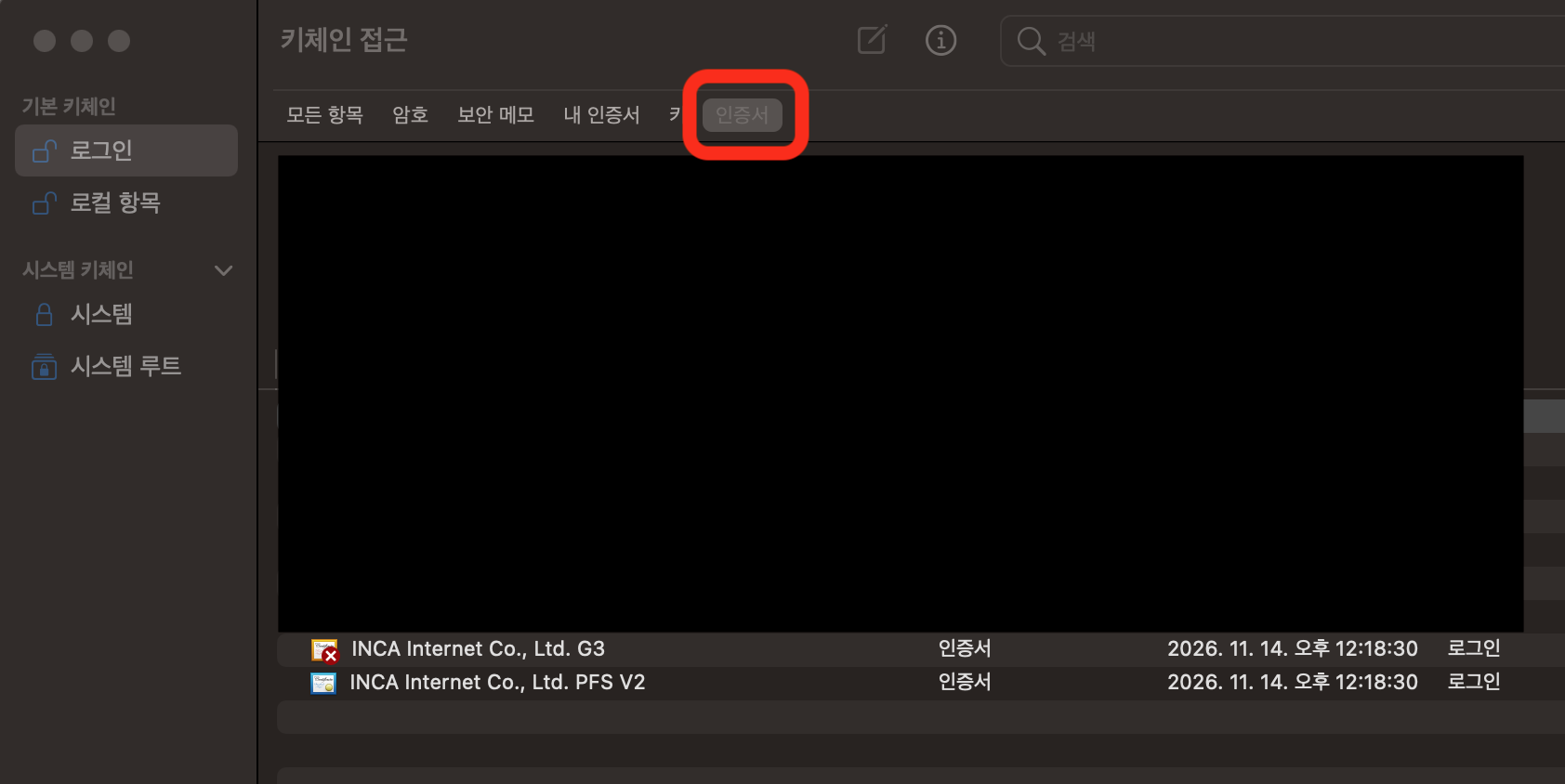1565x784 pixels.
Task: Close the Keychain Access window
Action: pyautogui.click(x=45, y=41)
